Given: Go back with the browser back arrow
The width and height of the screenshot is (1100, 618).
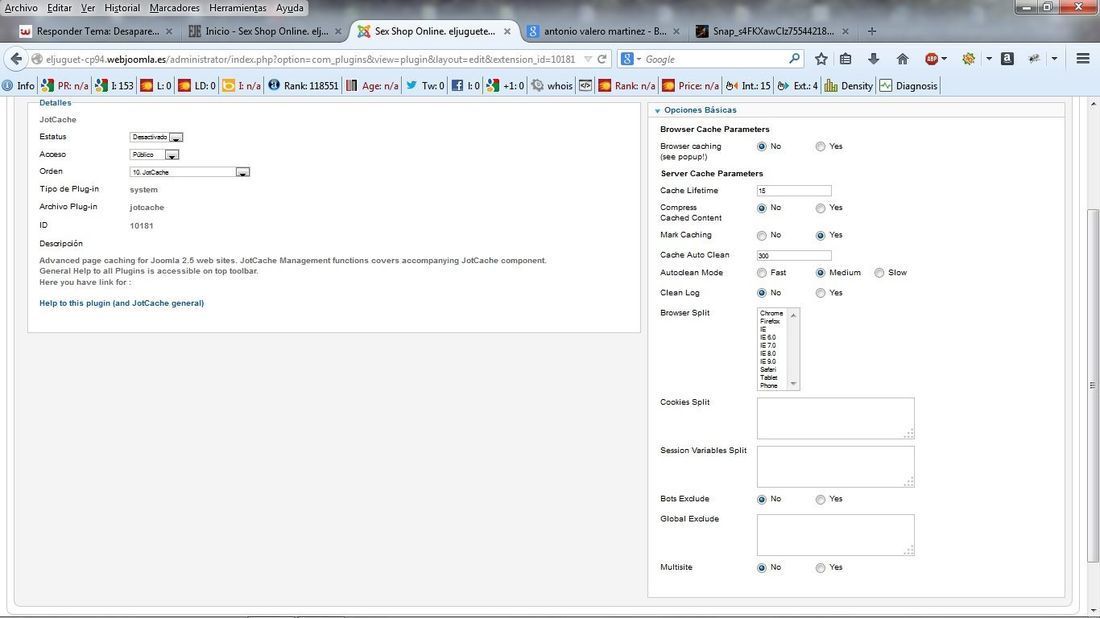Looking at the screenshot, I should click(16, 59).
